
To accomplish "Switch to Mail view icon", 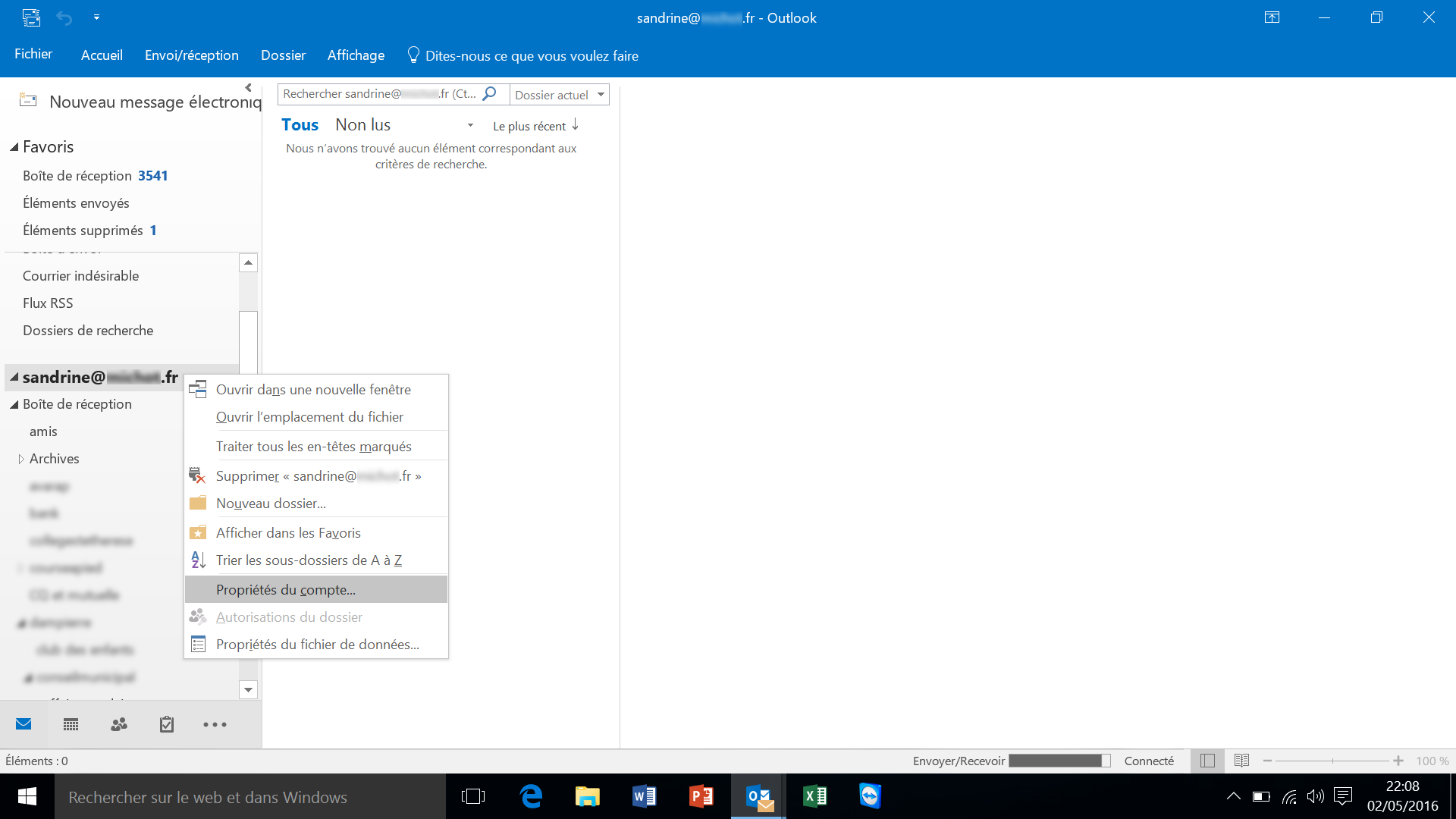I will 24,724.
